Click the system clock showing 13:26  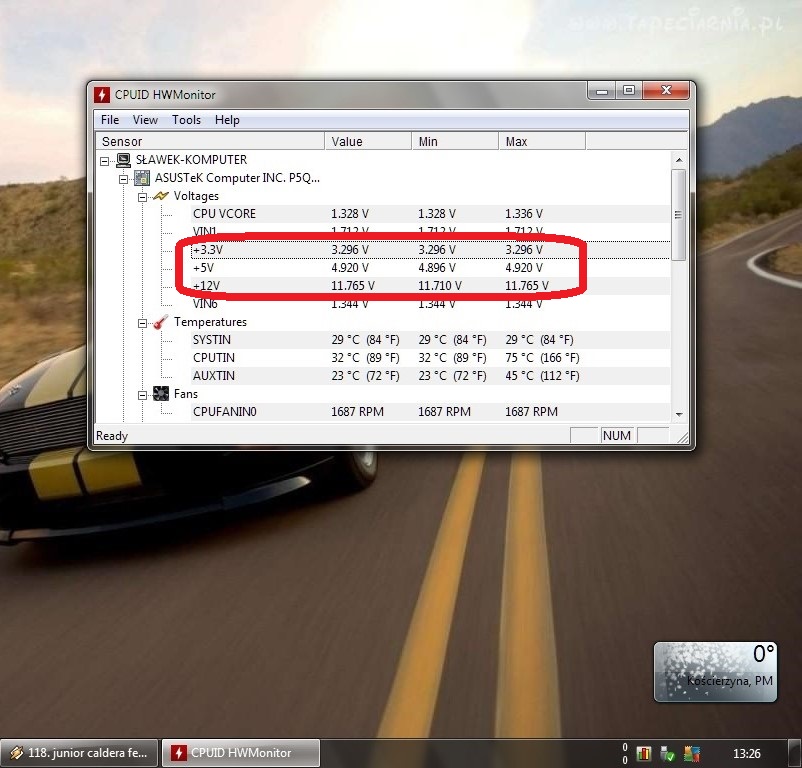click(746, 753)
